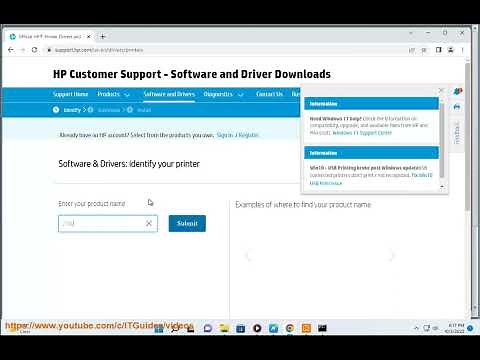Click the second Information panel header

tap(371, 153)
